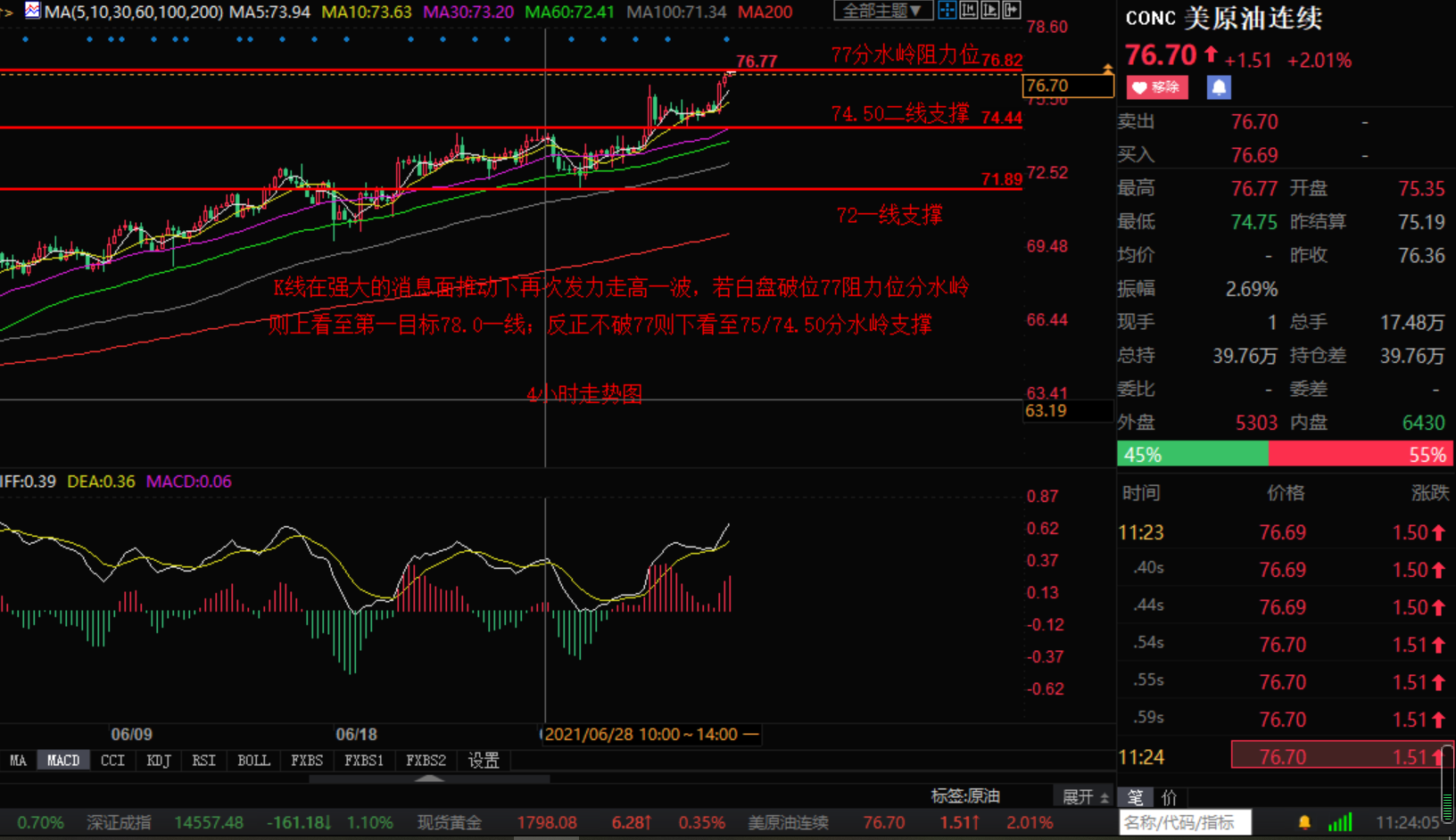Select the BOLL indicator tab
1456x840 pixels.
(x=253, y=761)
